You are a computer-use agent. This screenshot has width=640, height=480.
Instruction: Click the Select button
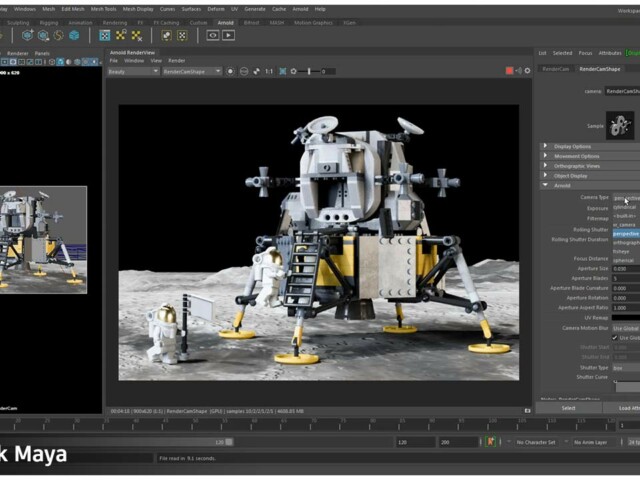568,407
